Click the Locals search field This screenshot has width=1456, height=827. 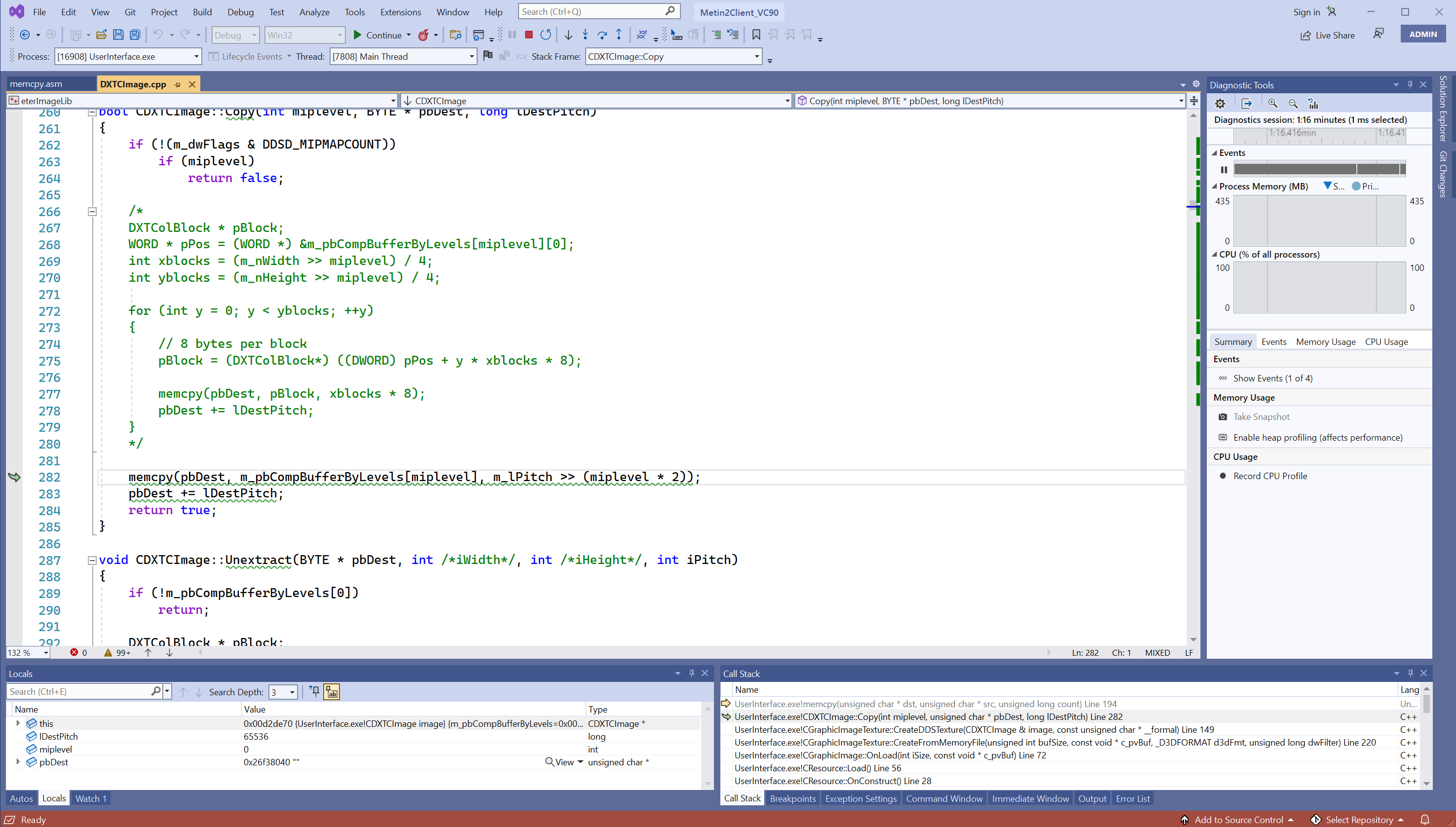pos(78,691)
